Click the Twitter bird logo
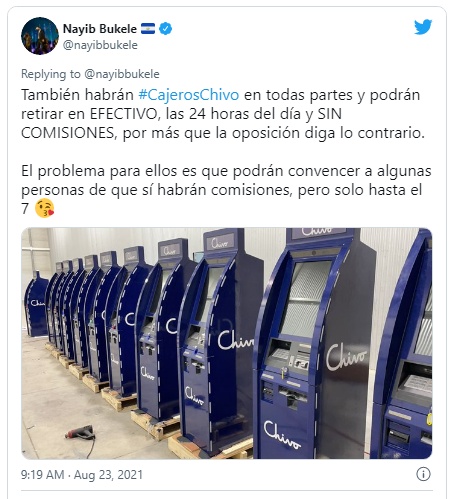The image size is (455, 499). pos(423,27)
